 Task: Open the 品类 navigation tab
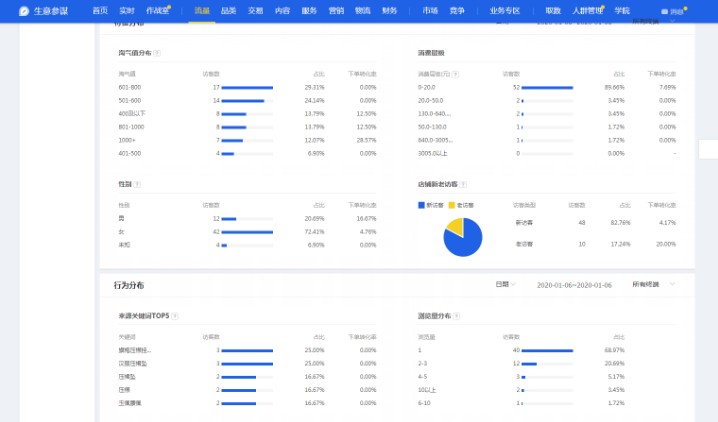(x=229, y=10)
